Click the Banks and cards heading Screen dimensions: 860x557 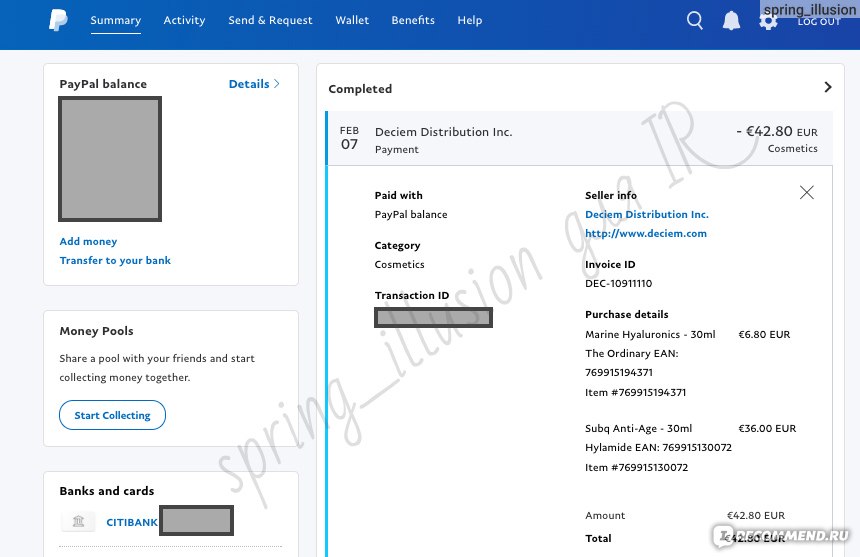107,491
